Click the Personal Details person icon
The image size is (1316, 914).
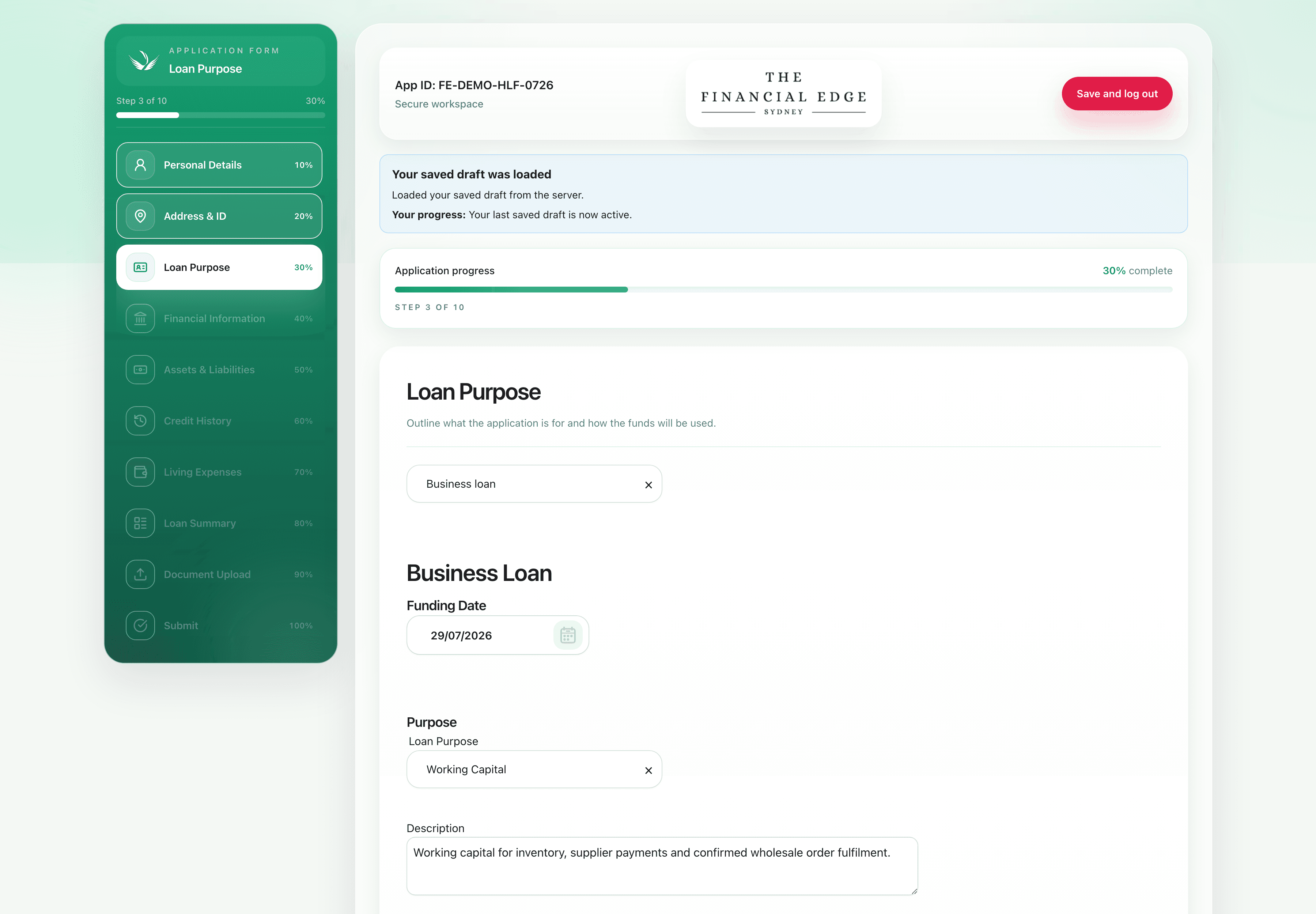(x=140, y=165)
